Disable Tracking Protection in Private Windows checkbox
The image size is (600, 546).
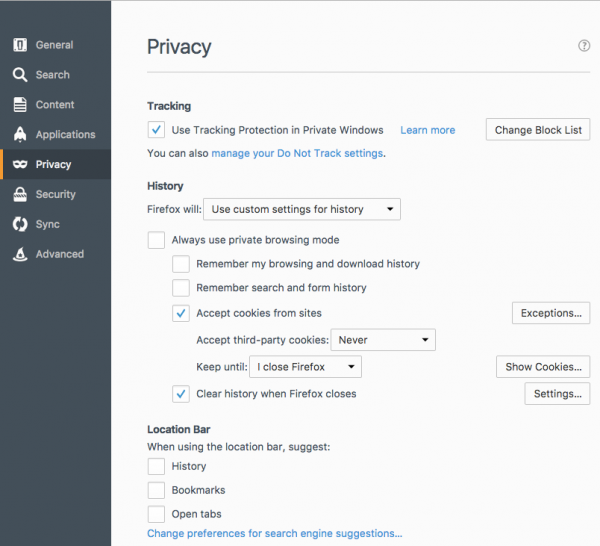point(156,130)
